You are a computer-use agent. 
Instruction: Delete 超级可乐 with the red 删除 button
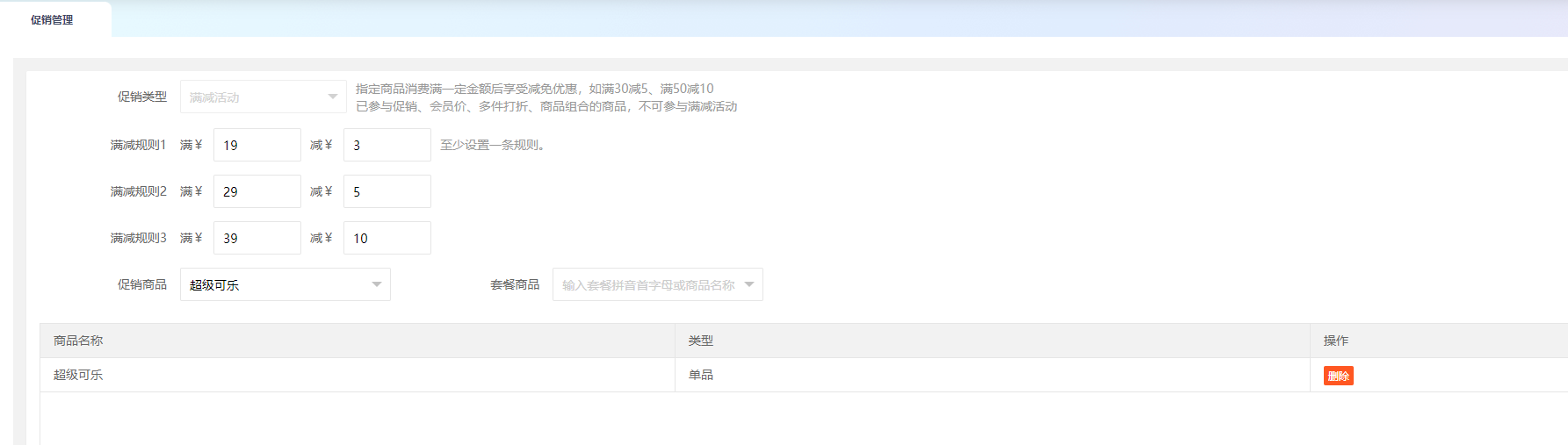(1338, 376)
